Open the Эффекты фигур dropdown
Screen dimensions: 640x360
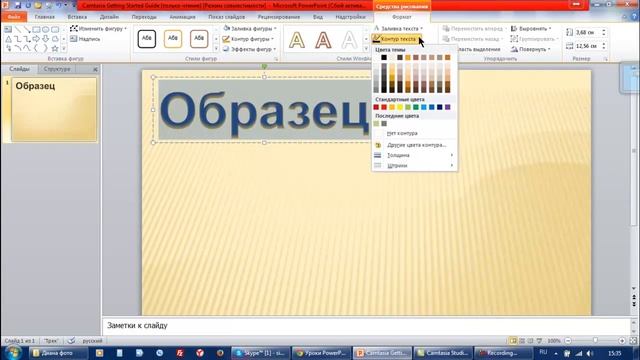(249, 49)
